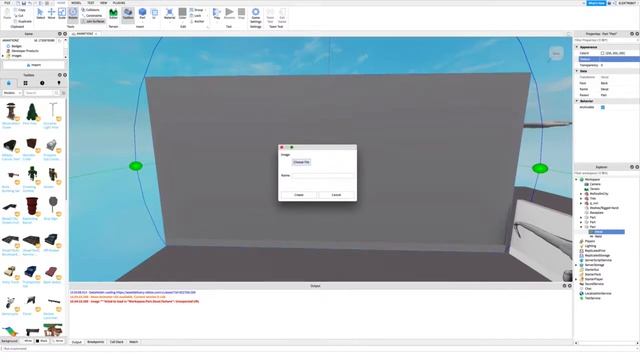Insert a new Part
The height and width of the screenshot is (360, 640).
click(x=142, y=13)
